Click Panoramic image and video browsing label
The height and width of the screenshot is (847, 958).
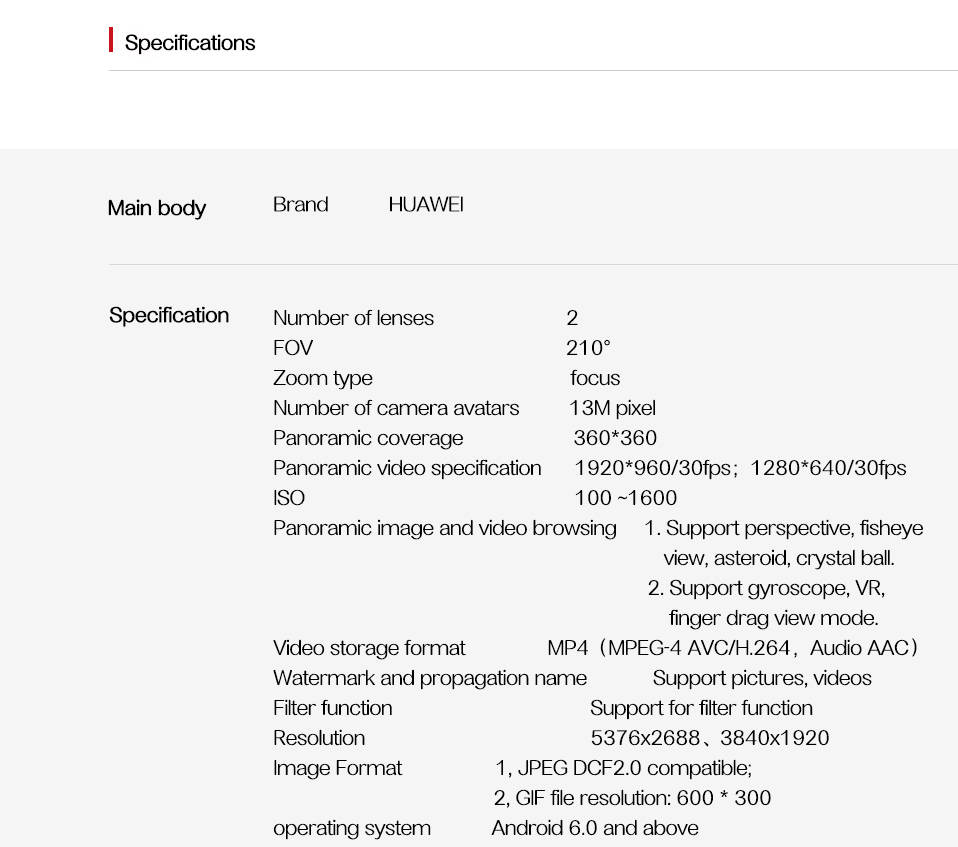(445, 528)
